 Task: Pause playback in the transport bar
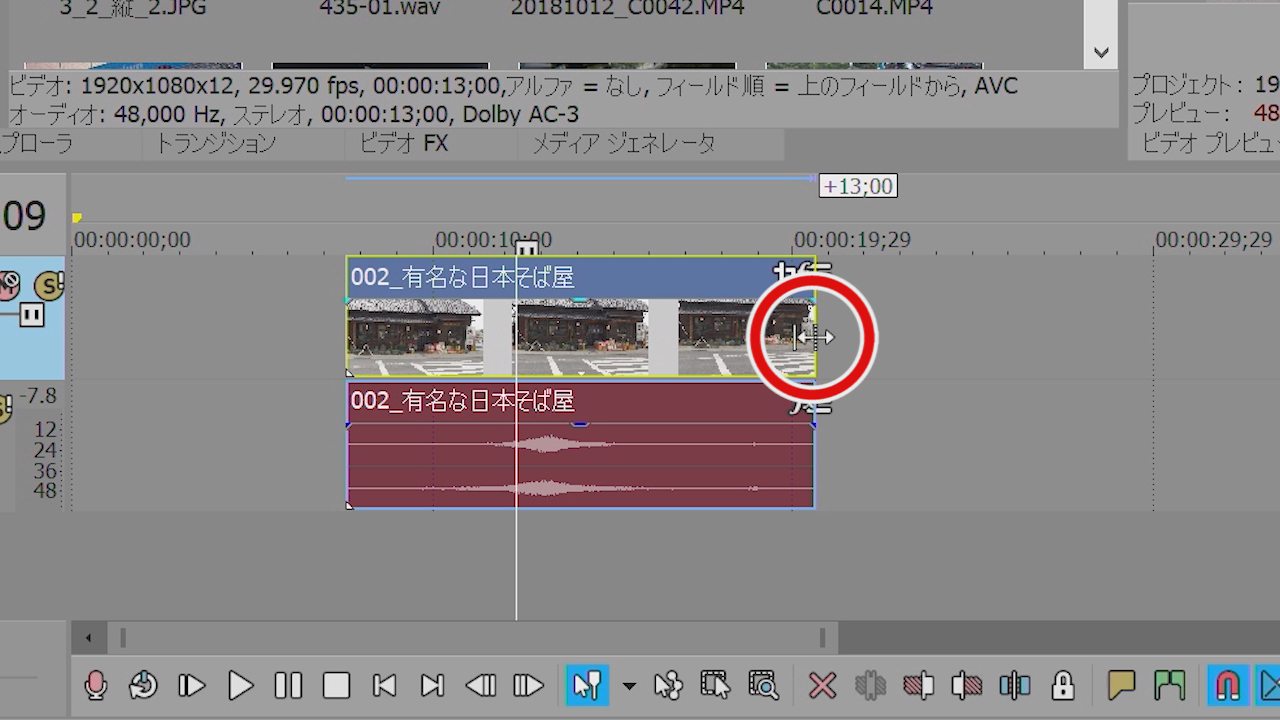coord(288,685)
